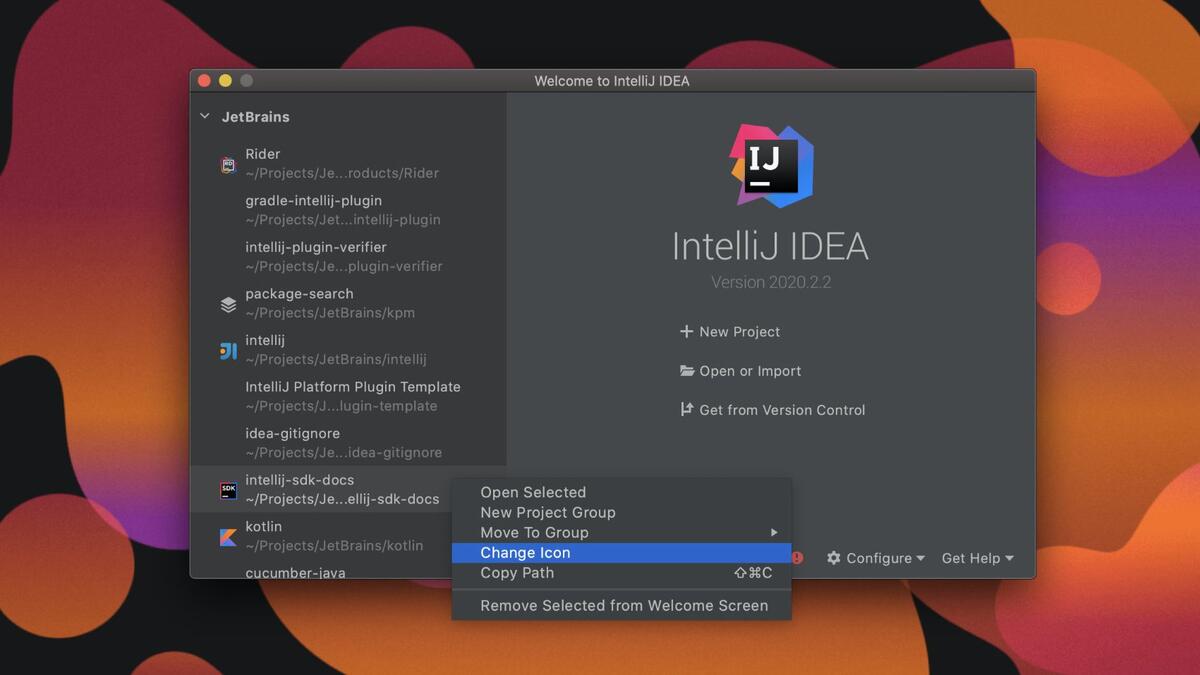1200x675 pixels.
Task: Open the Configure dropdown menu
Action: click(876, 558)
